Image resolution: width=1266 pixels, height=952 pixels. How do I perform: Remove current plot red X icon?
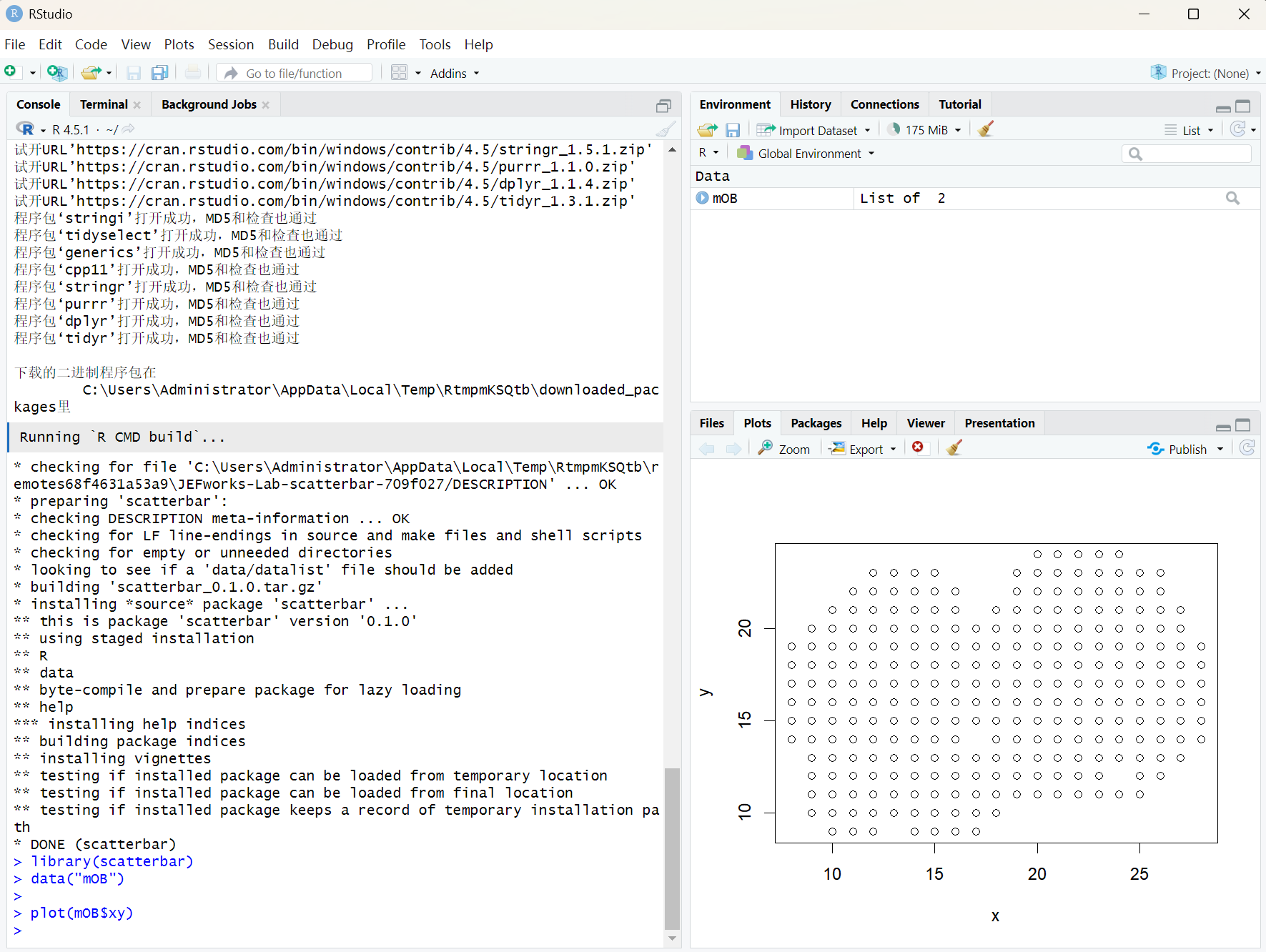[x=918, y=447]
